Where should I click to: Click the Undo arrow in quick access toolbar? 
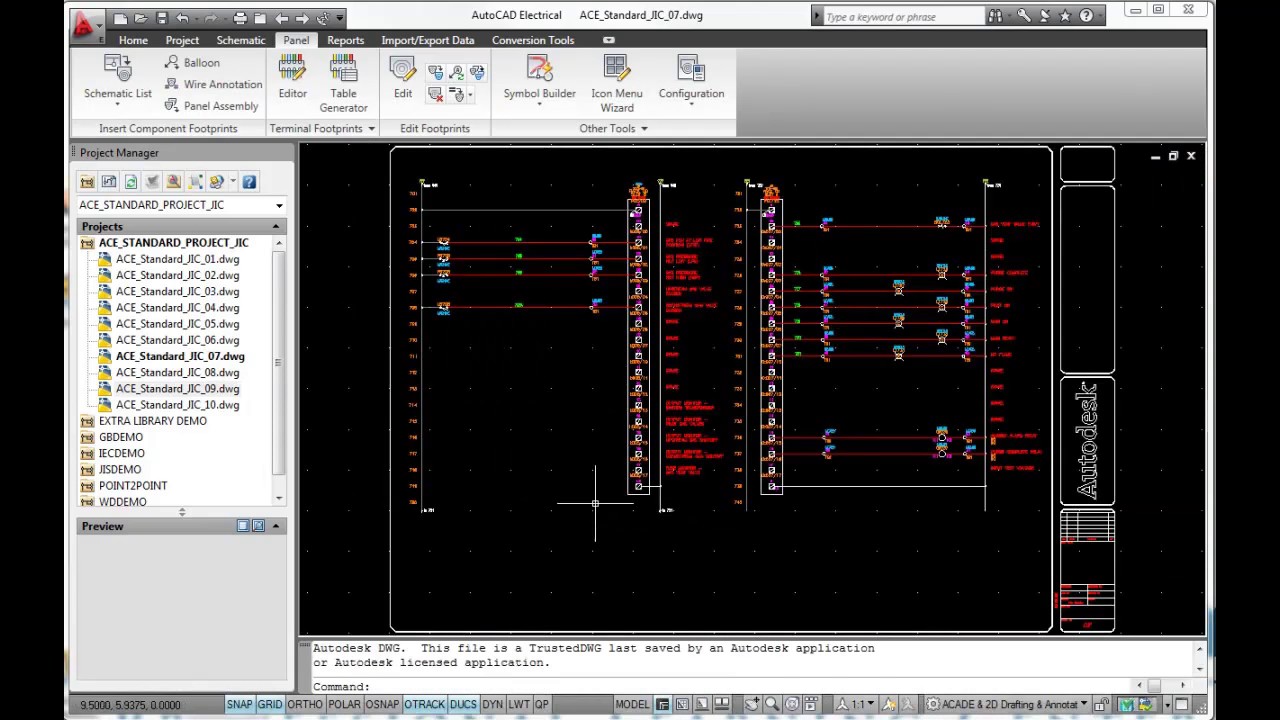[182, 18]
